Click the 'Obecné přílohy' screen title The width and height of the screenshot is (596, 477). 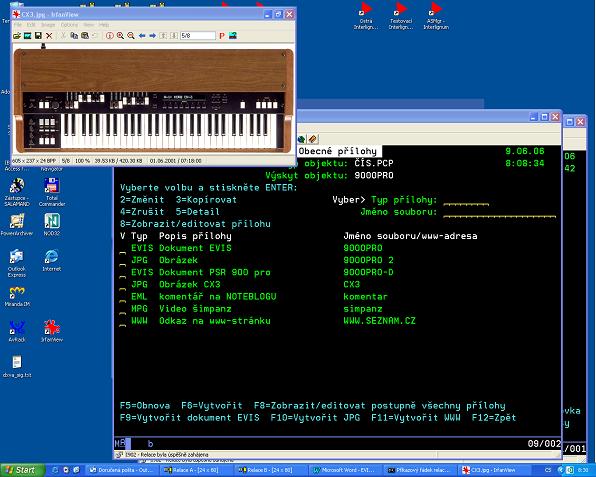(338, 151)
